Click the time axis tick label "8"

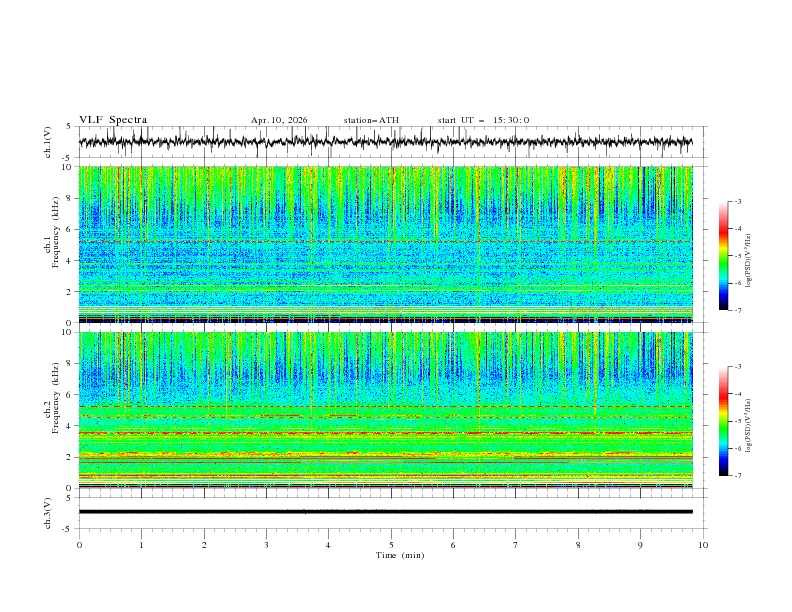point(578,545)
